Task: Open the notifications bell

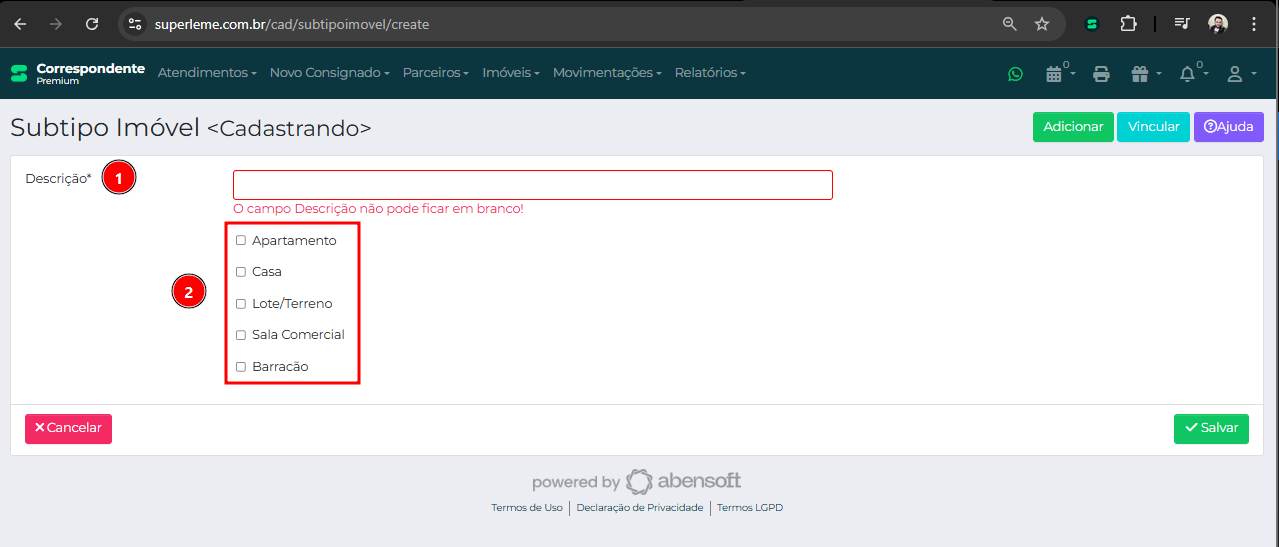Action: coord(1187,73)
